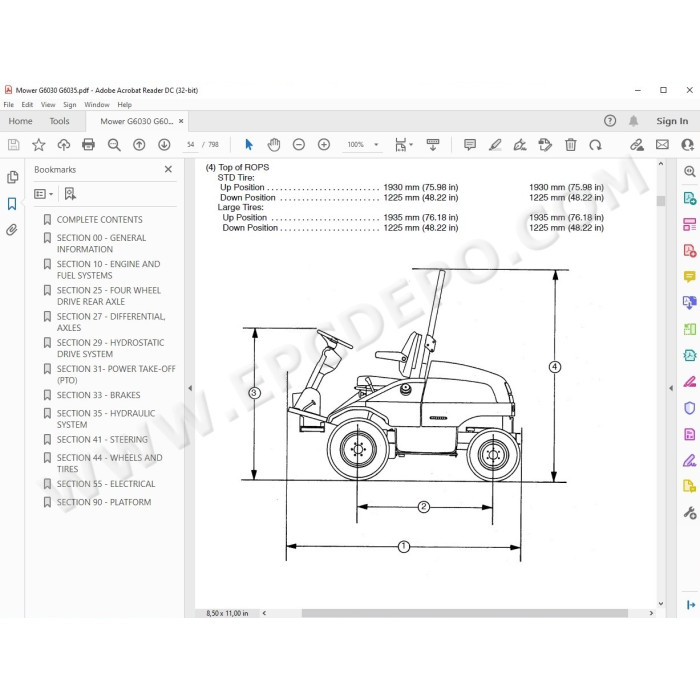Add the file to starred favorites
Image resolution: width=700 pixels, height=700 pixels.
39,145
